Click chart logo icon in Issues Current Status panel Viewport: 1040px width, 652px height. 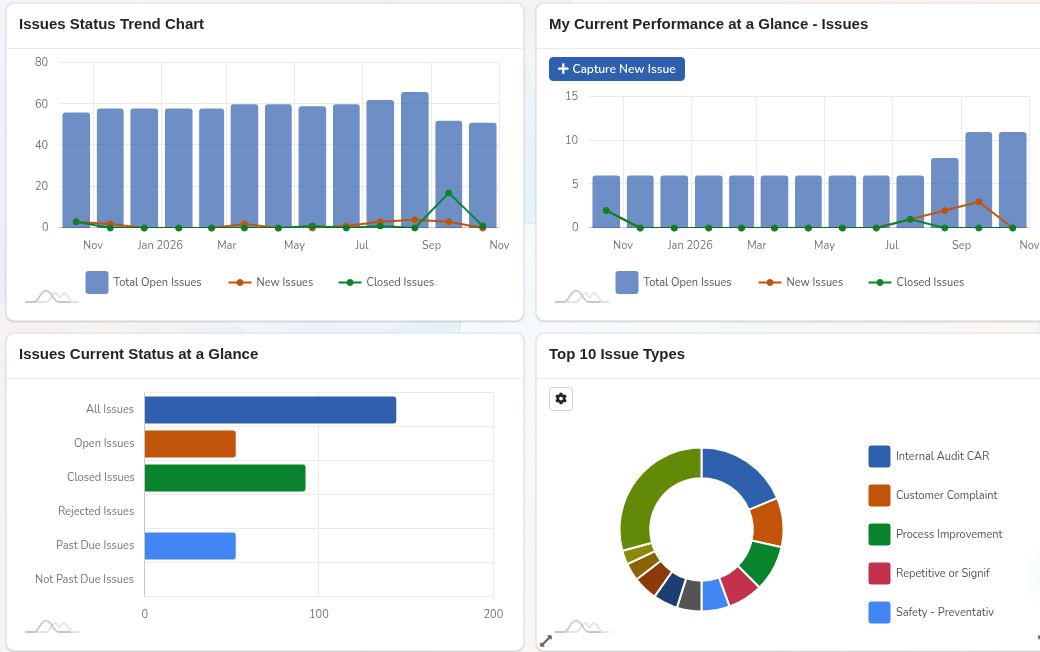pyautogui.click(x=52, y=626)
